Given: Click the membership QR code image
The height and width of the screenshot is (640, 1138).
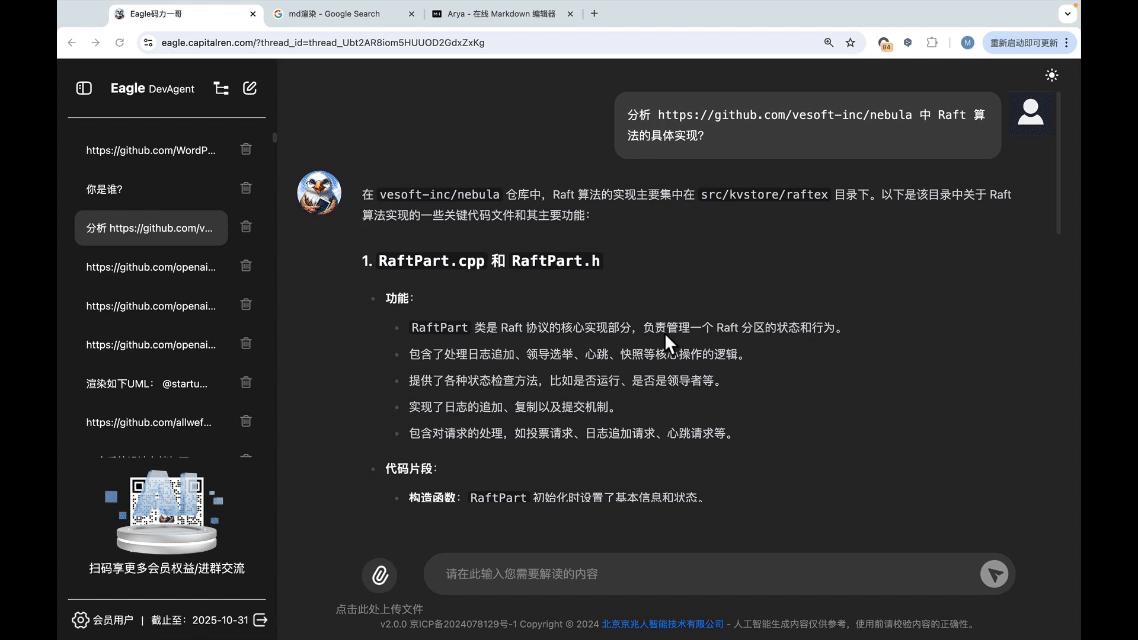Looking at the screenshot, I should 166,510.
